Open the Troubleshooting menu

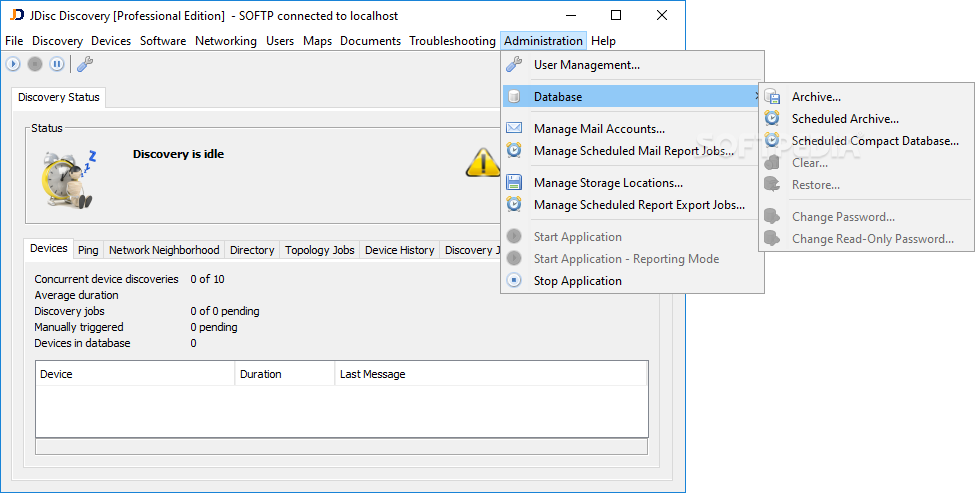[452, 41]
